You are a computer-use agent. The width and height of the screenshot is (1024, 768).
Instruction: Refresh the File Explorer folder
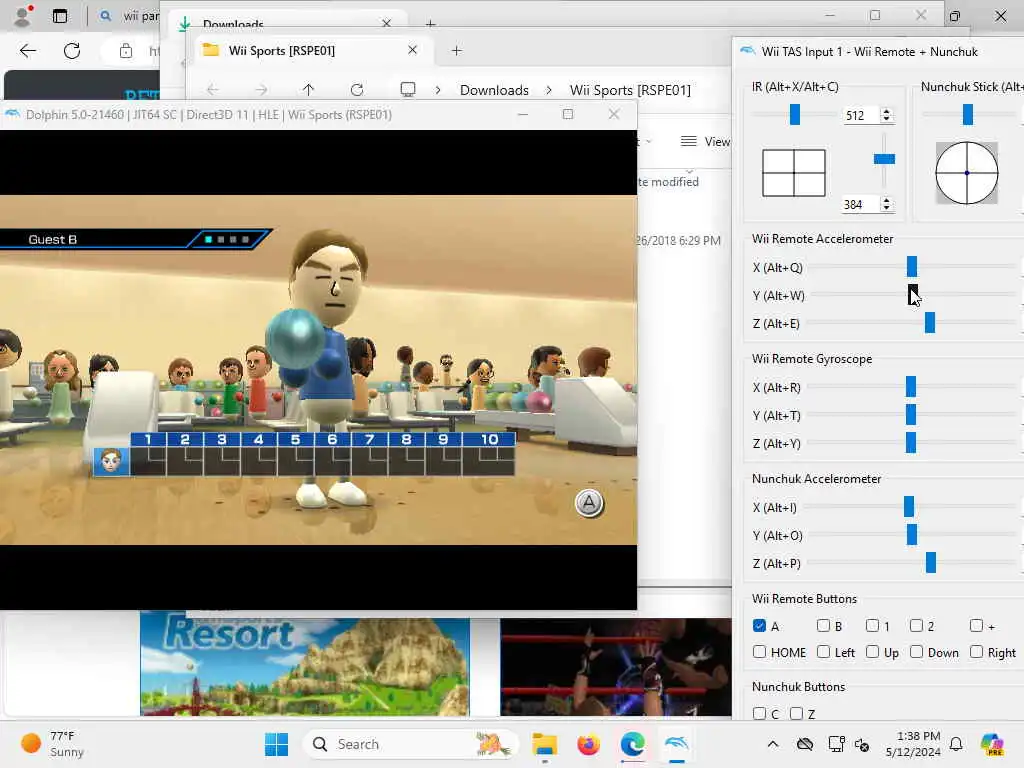click(x=357, y=89)
